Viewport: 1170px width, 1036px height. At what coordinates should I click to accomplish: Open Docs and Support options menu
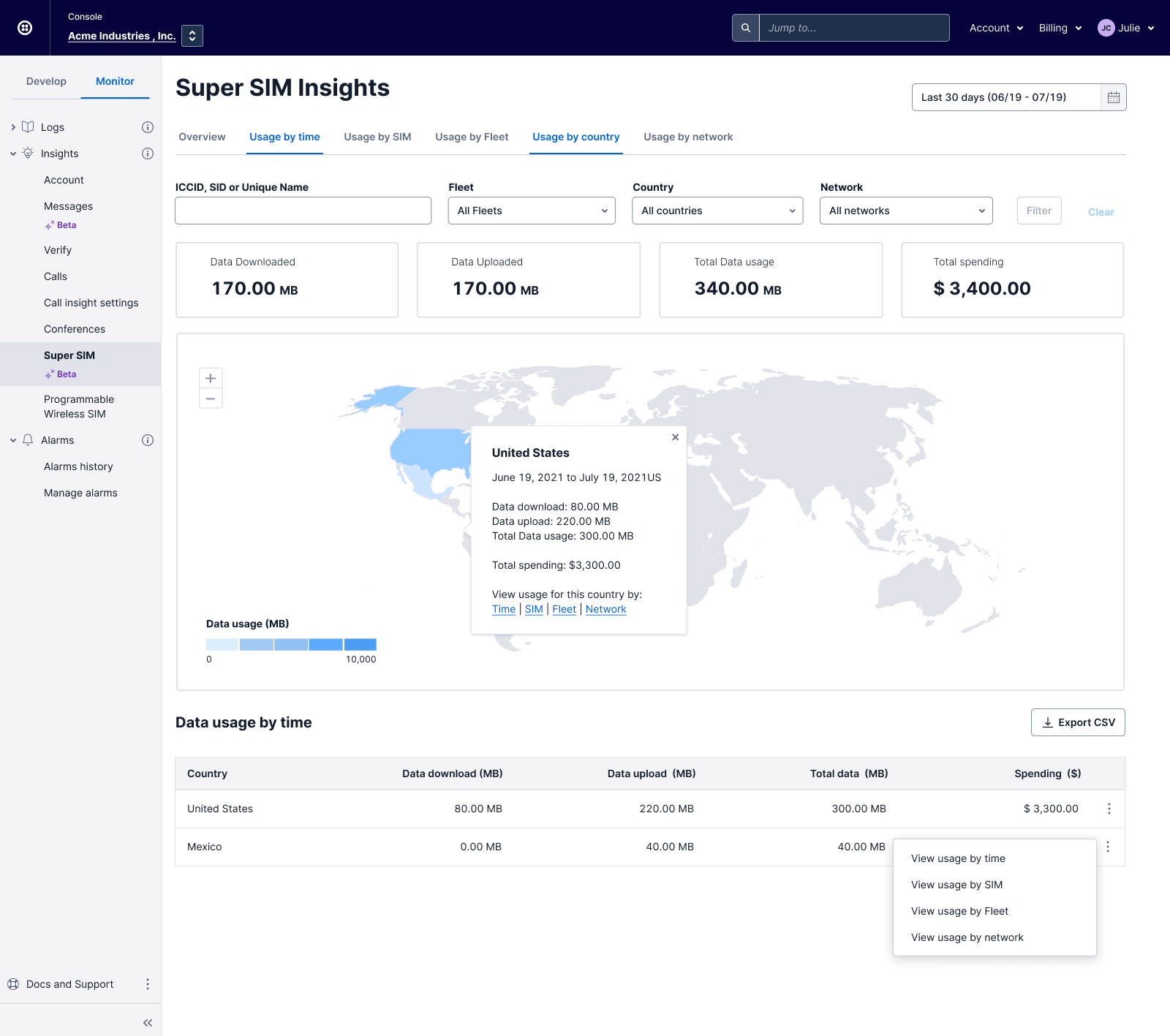pos(147,984)
